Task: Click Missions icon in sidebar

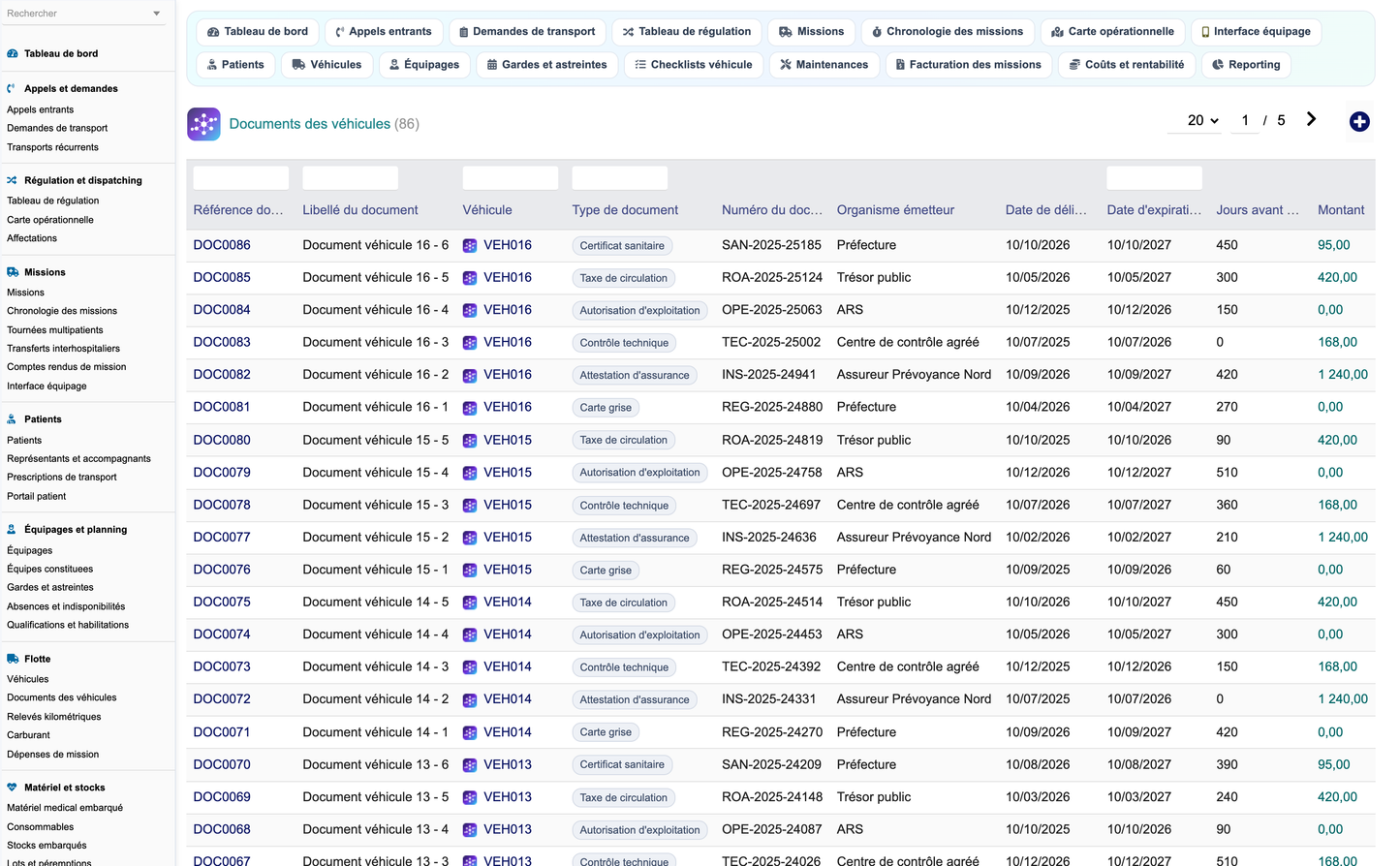Action: coord(13,272)
